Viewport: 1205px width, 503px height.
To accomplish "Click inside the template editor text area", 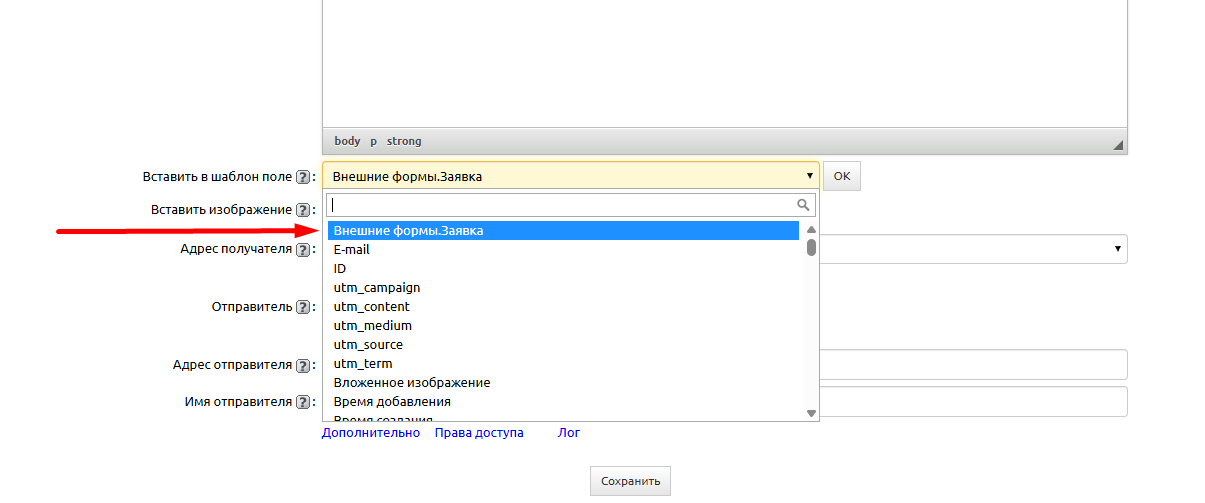I will tap(725, 63).
